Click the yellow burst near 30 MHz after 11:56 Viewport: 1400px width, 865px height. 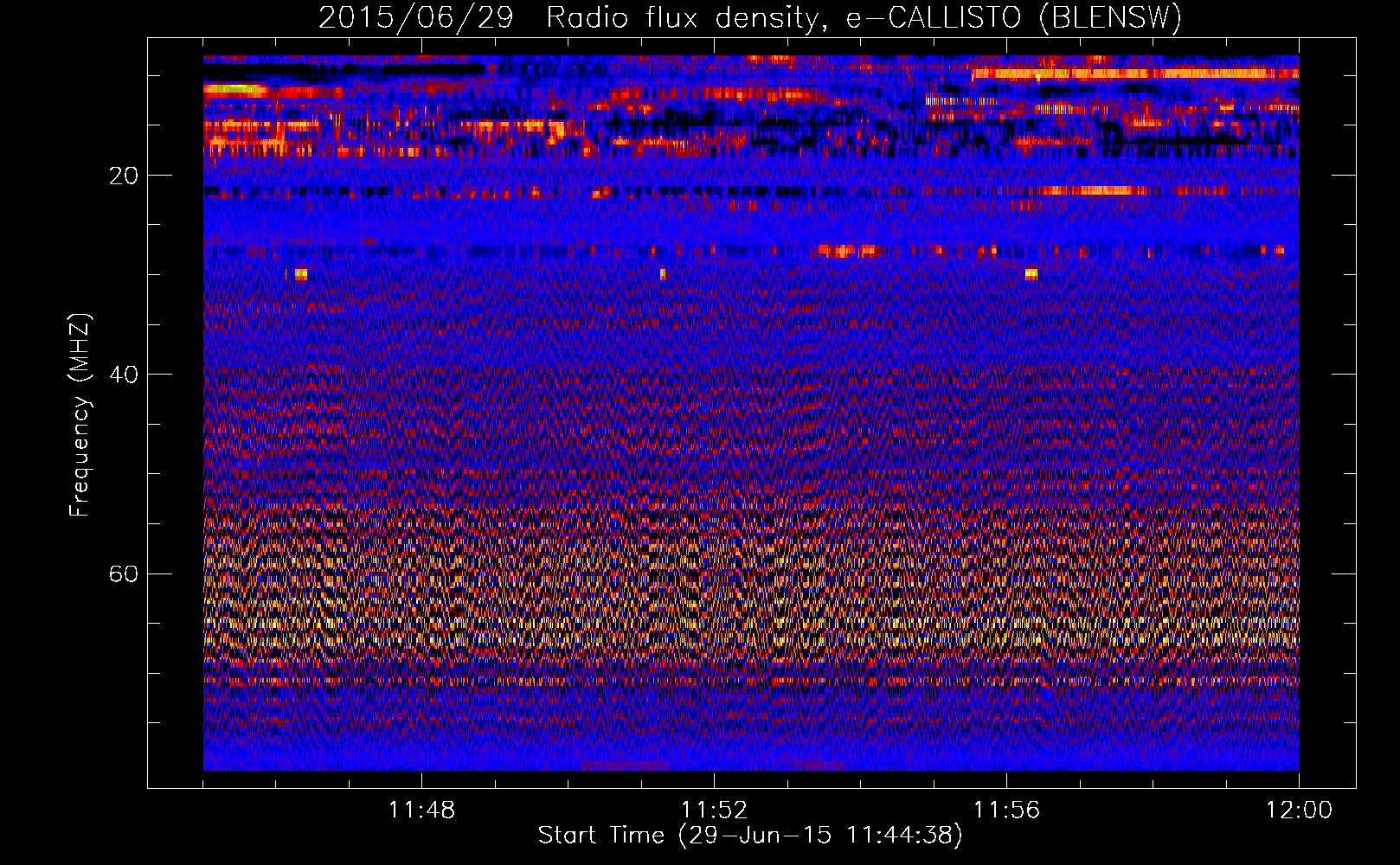1031,274
